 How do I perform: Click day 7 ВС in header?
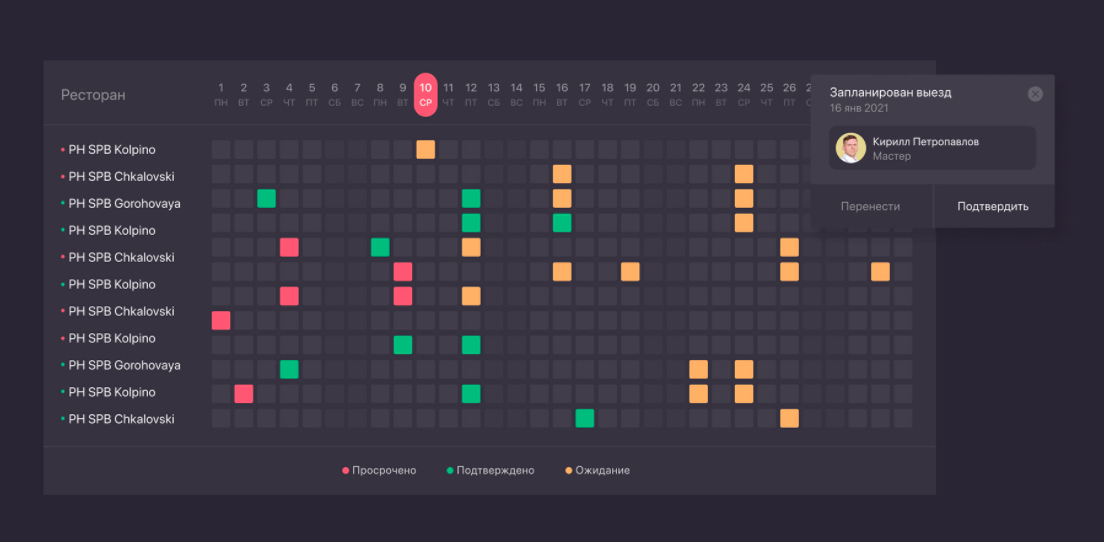pyautogui.click(x=357, y=95)
